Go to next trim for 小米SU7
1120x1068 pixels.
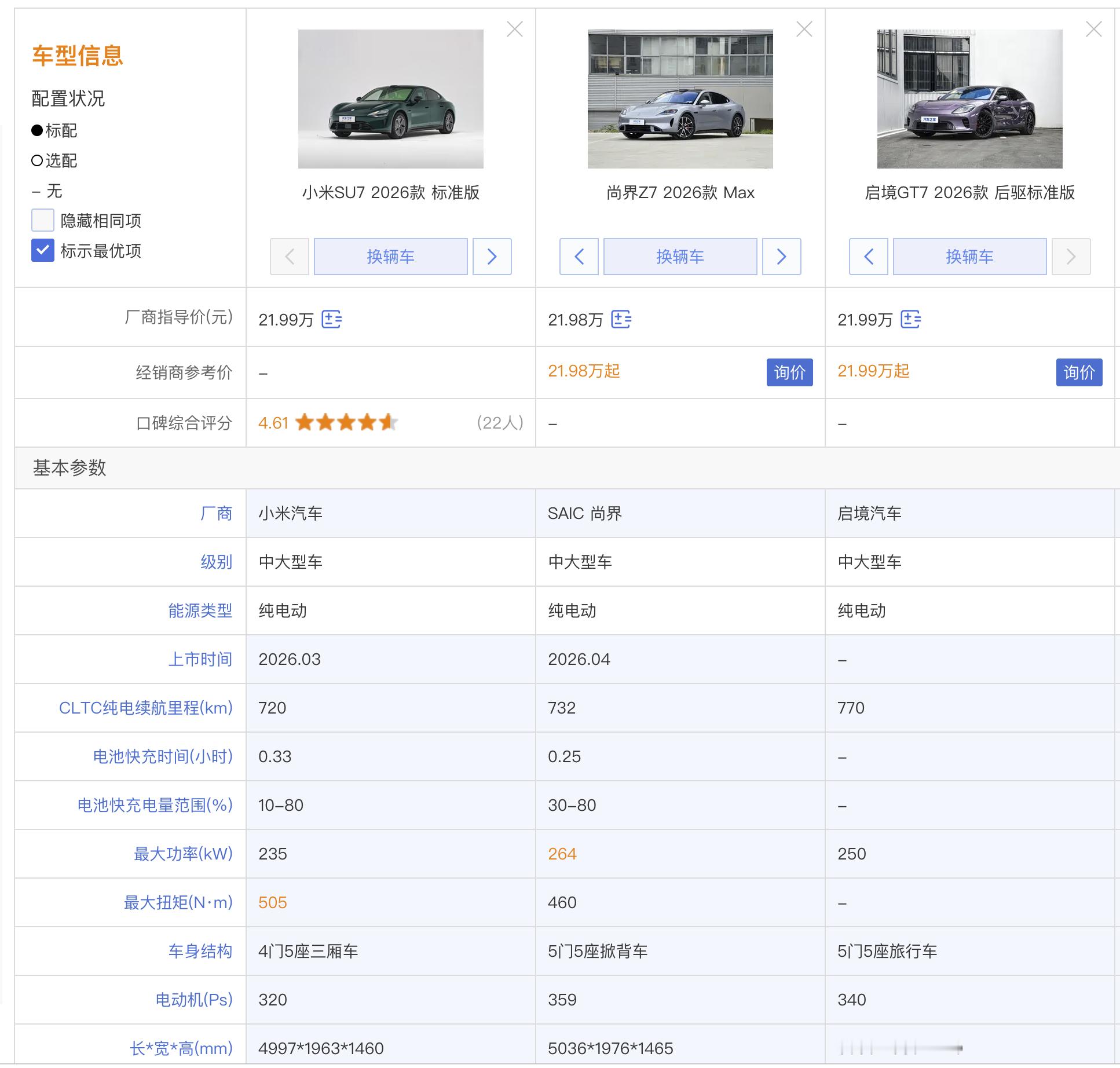[x=492, y=257]
